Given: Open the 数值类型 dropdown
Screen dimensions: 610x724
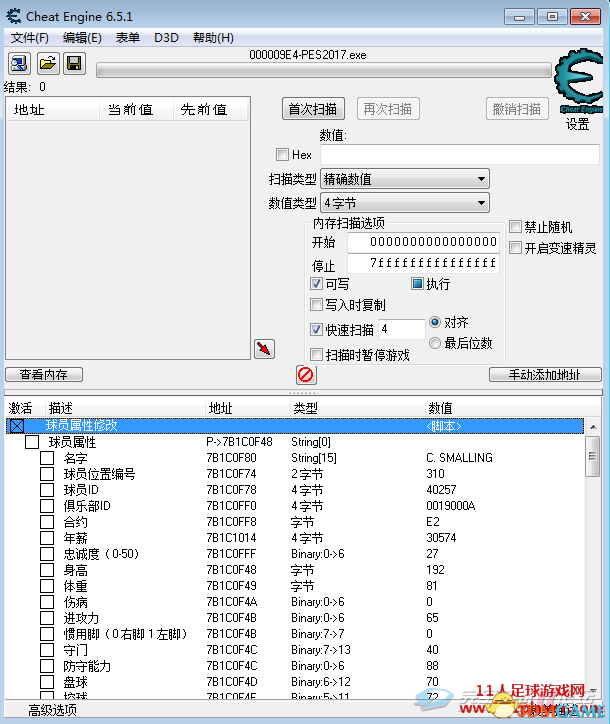Looking at the screenshot, I should point(405,203).
